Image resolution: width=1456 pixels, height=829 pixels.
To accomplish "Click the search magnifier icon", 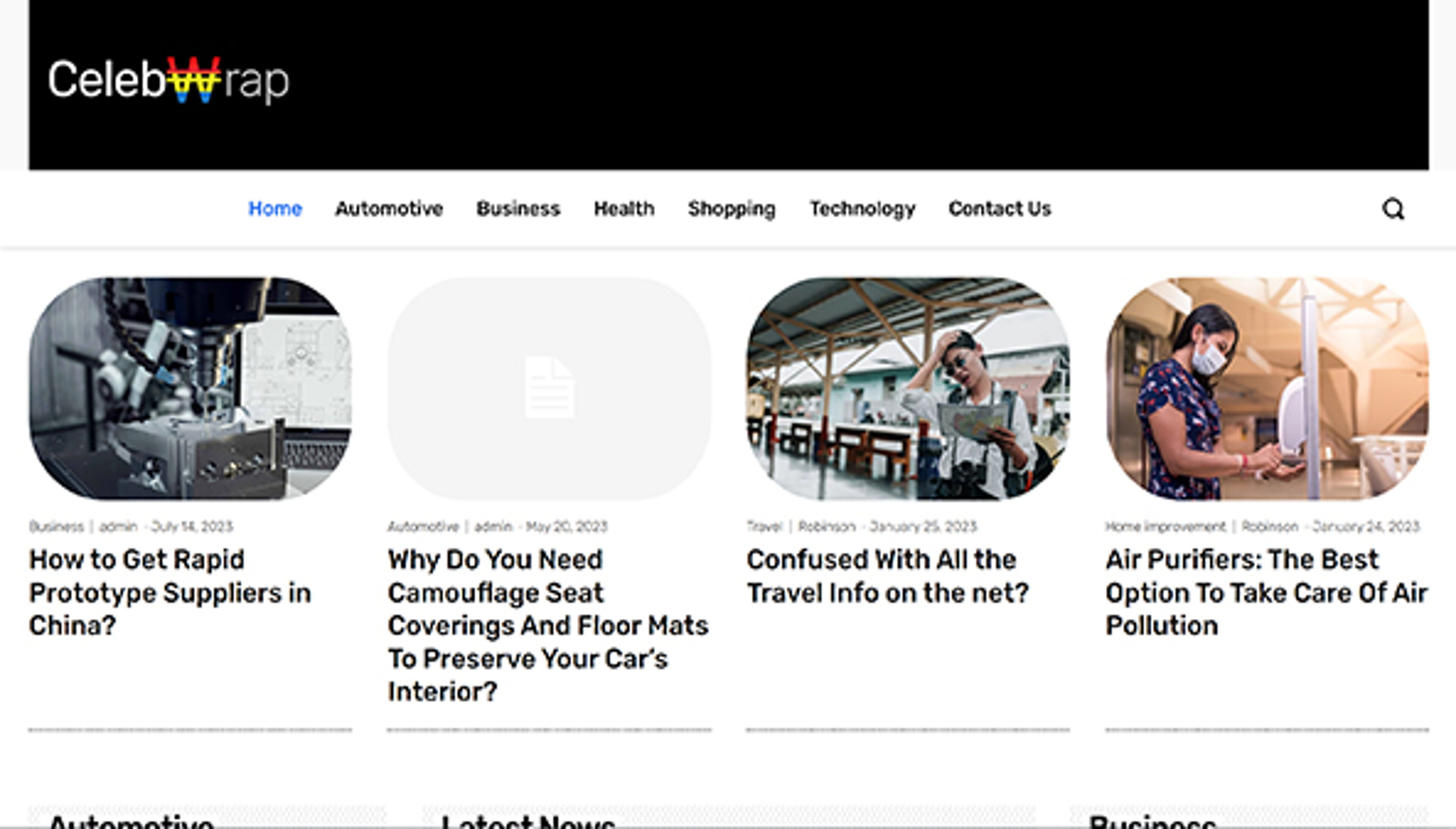I will pyautogui.click(x=1393, y=209).
